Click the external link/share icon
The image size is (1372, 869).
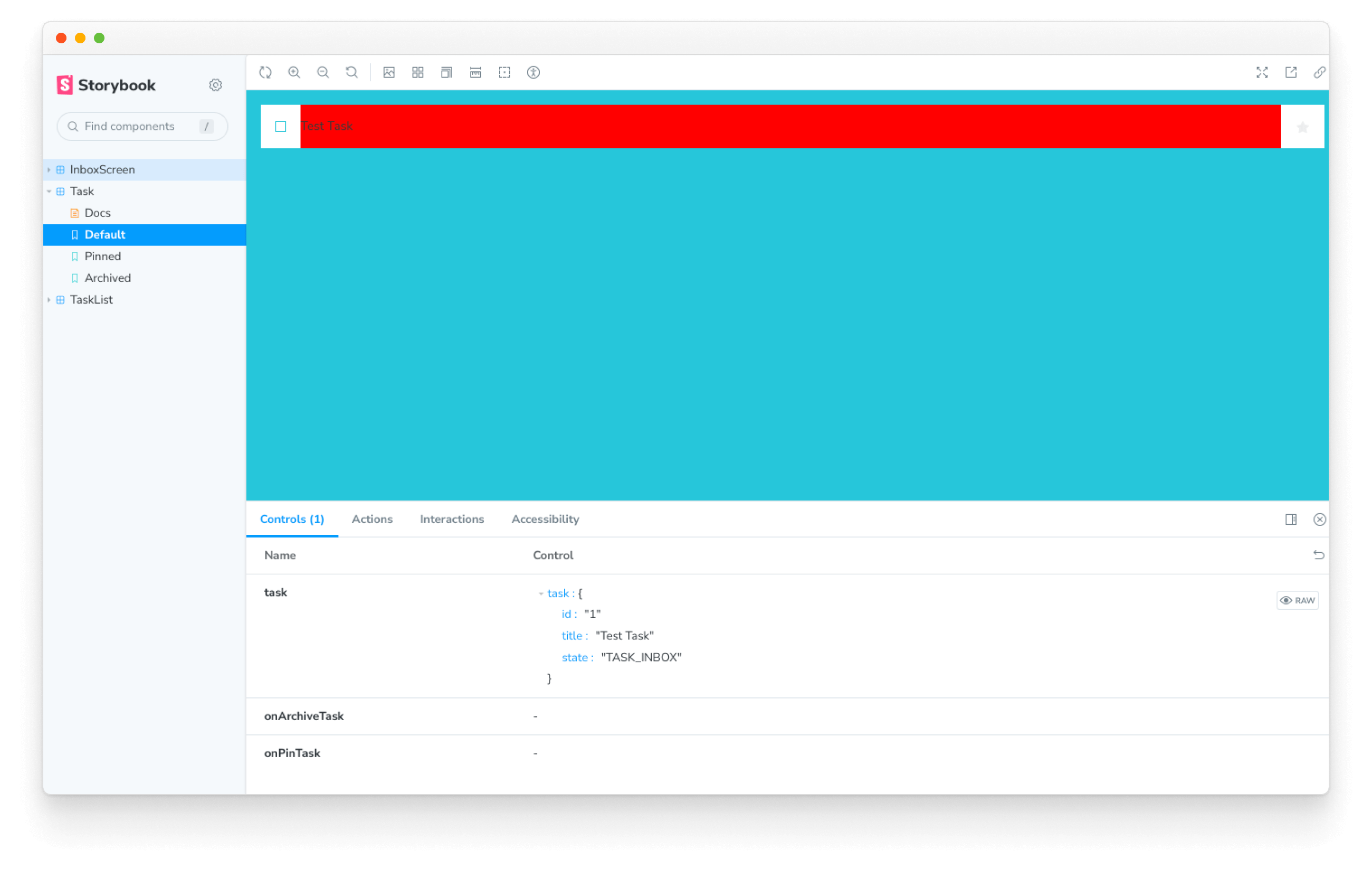1290,72
